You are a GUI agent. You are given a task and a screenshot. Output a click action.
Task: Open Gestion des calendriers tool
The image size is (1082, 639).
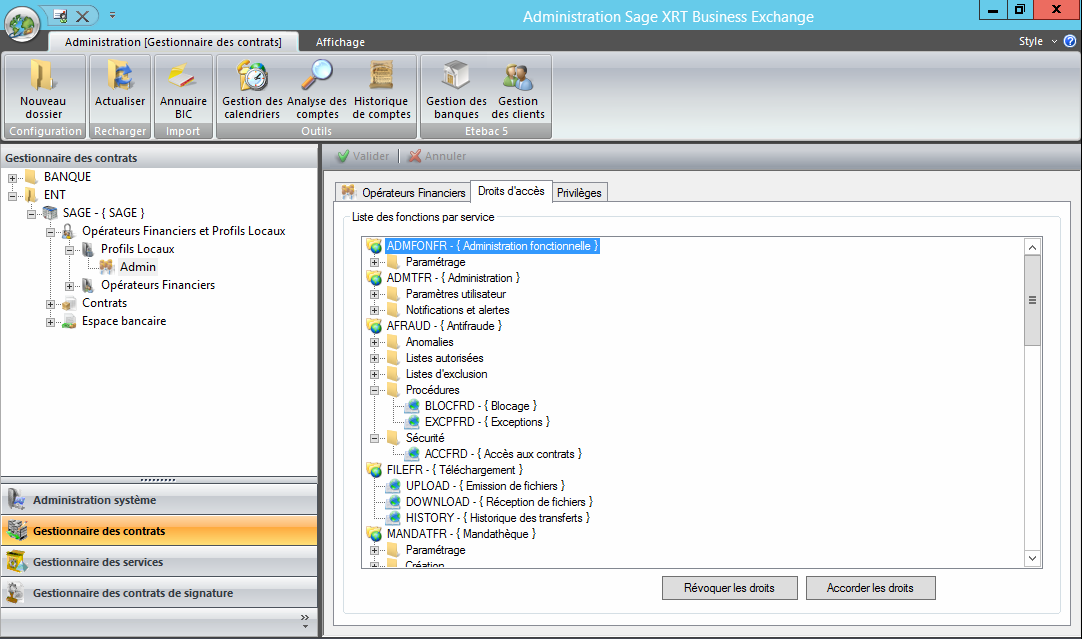(252, 78)
